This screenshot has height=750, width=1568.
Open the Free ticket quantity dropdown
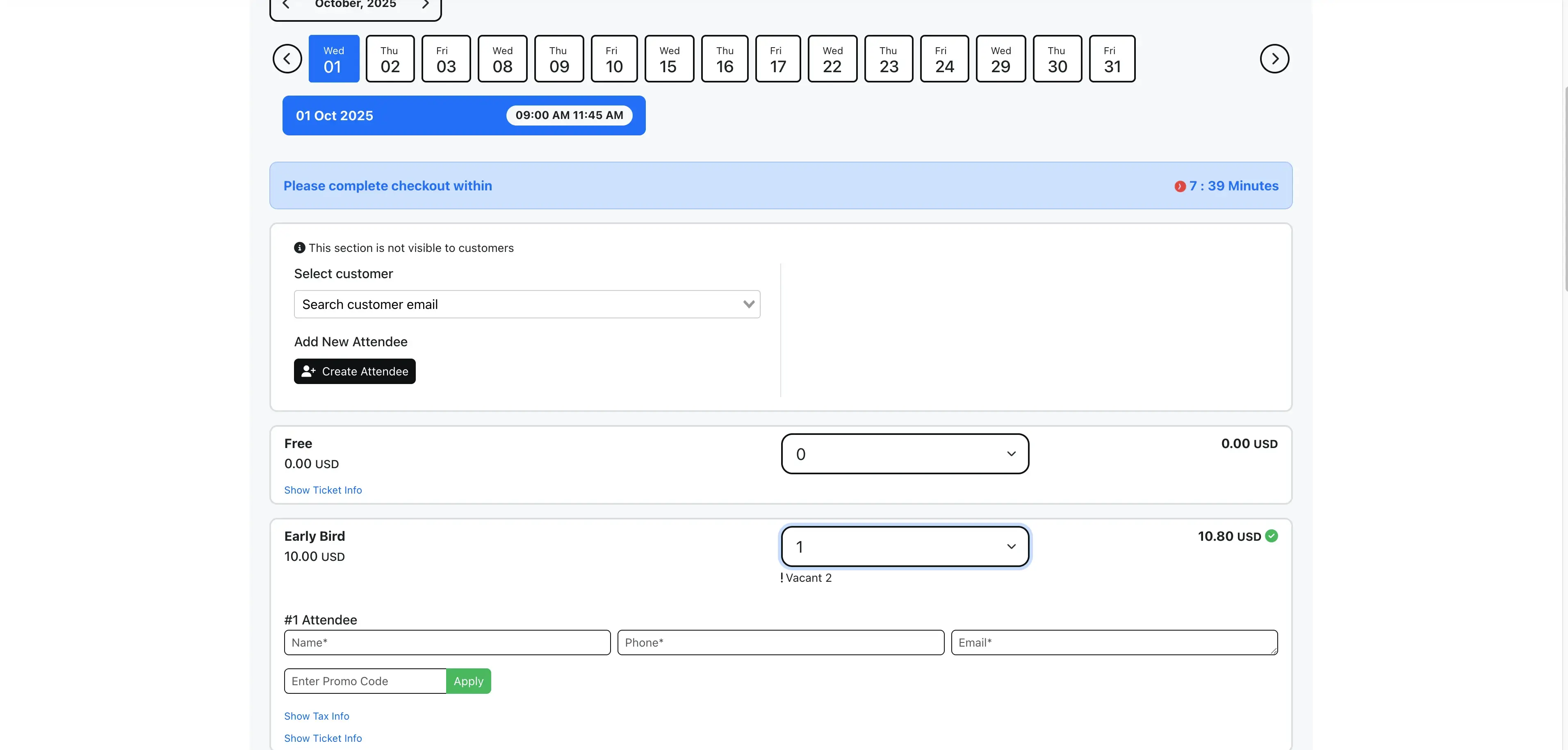905,453
